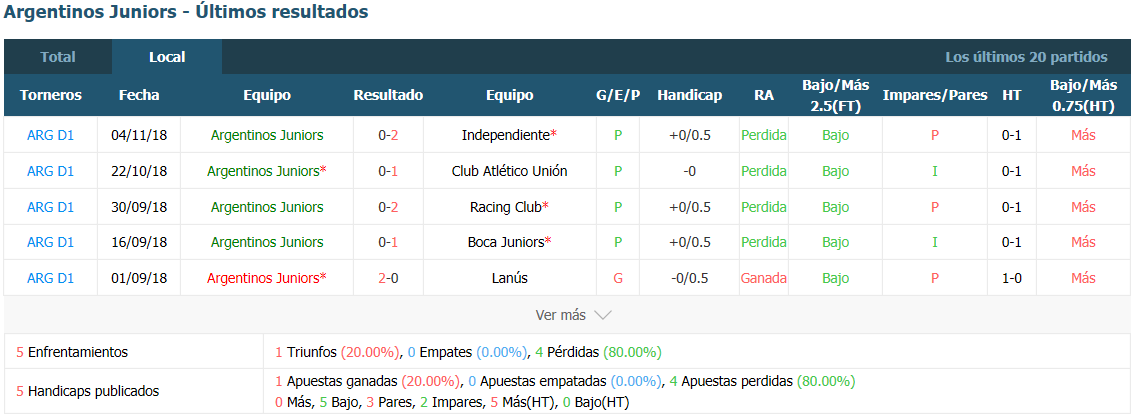Open the 0-1 result against Boca Juniors
The height and width of the screenshot is (416, 1134).
coord(388,242)
